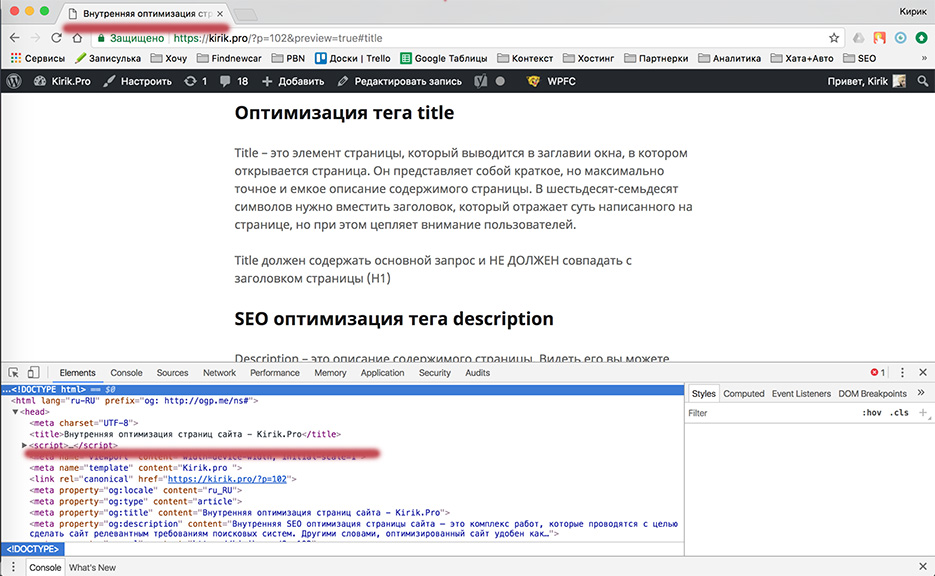Select the What's New drawer tab
935x576 pixels.
tap(92, 568)
